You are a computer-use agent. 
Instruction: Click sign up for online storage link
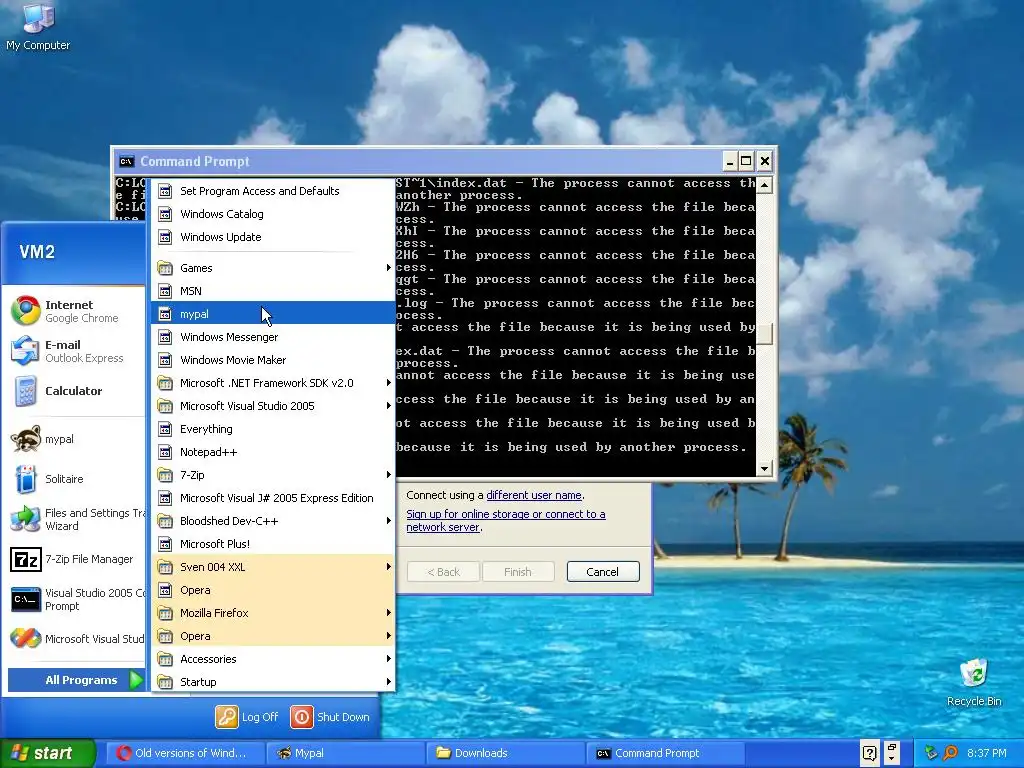coord(505,520)
